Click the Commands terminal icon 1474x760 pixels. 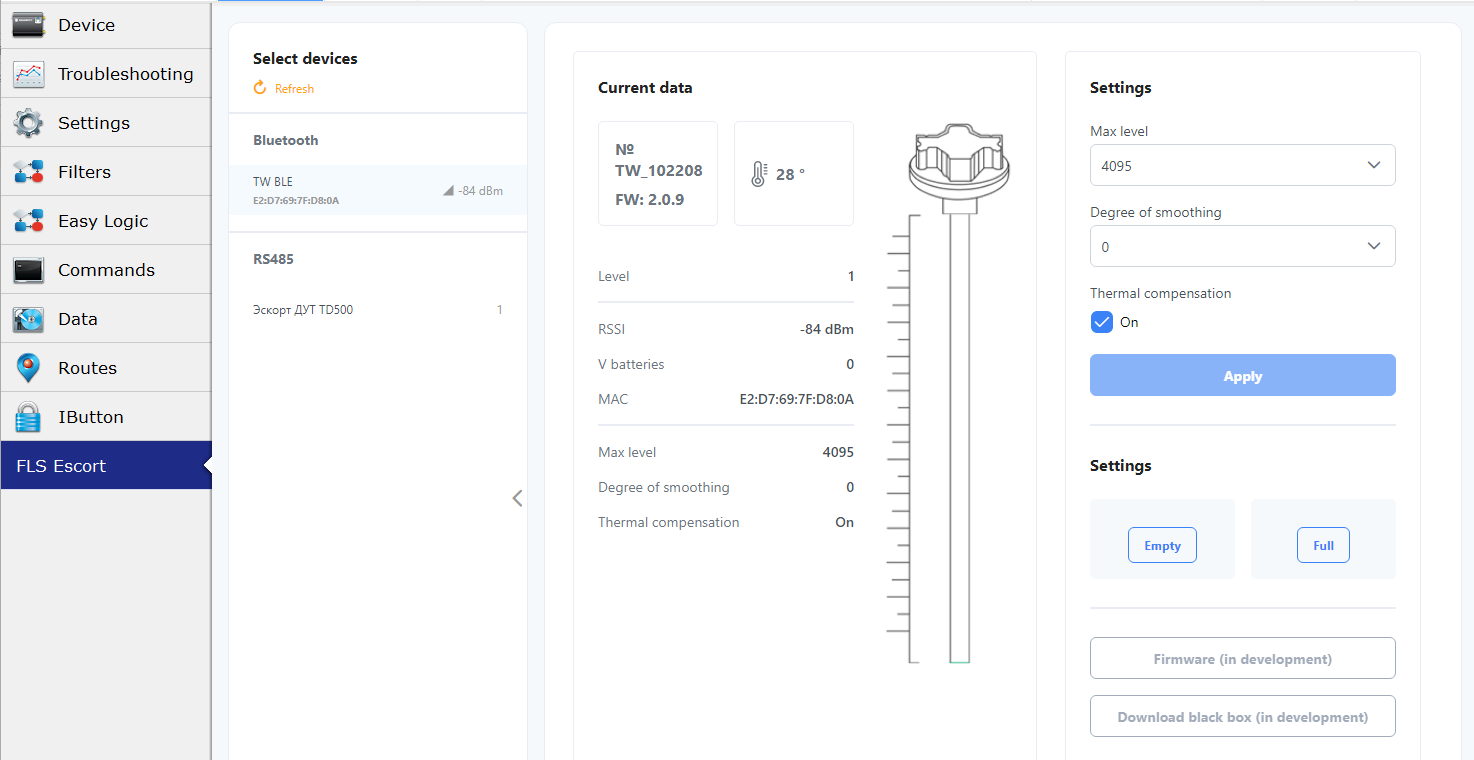pyautogui.click(x=28, y=270)
